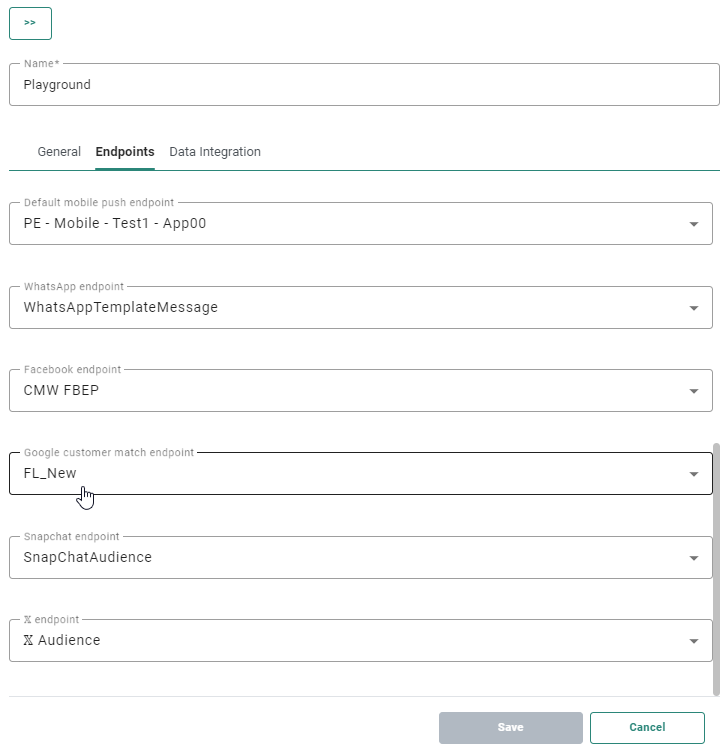The width and height of the screenshot is (724, 754).
Task: Click the Facebook endpoint dropdown arrow
Action: 694,391
